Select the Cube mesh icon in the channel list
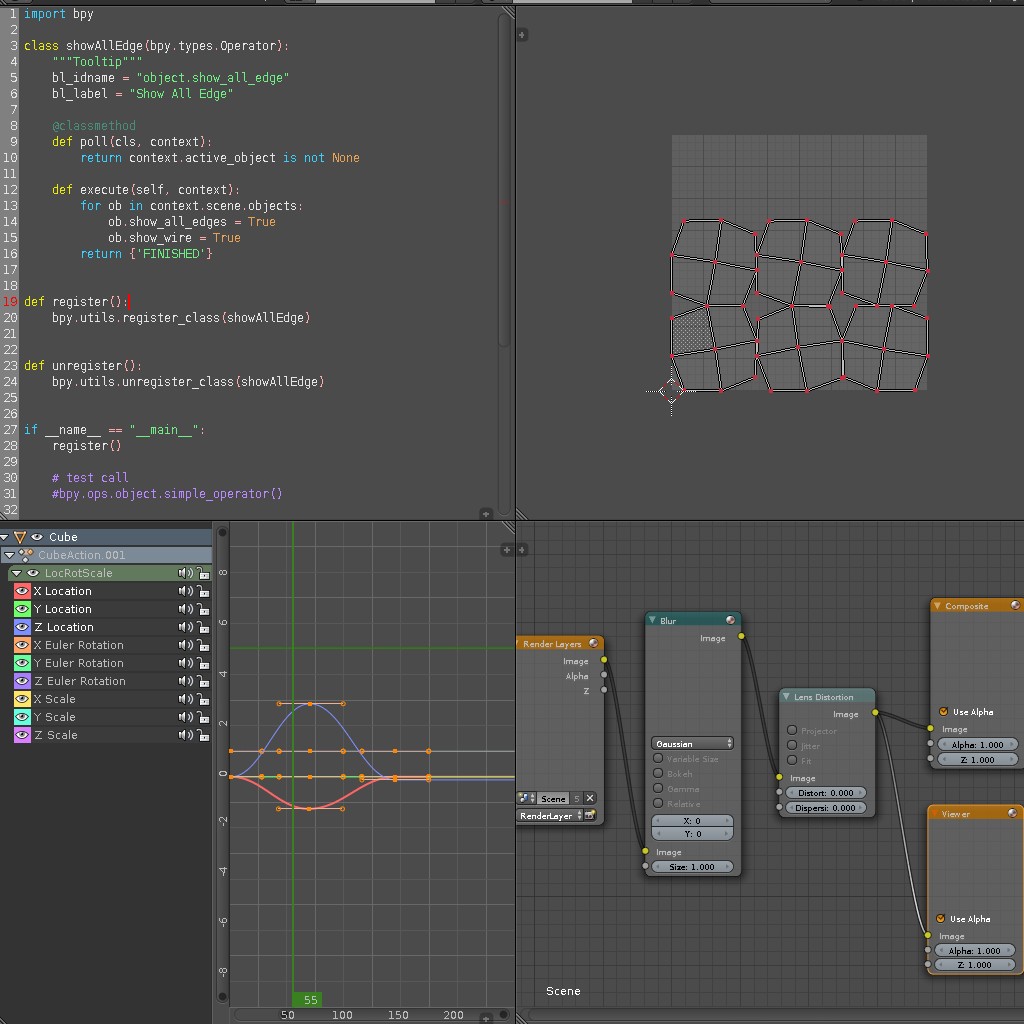Image resolution: width=1024 pixels, height=1024 pixels. [x=20, y=537]
